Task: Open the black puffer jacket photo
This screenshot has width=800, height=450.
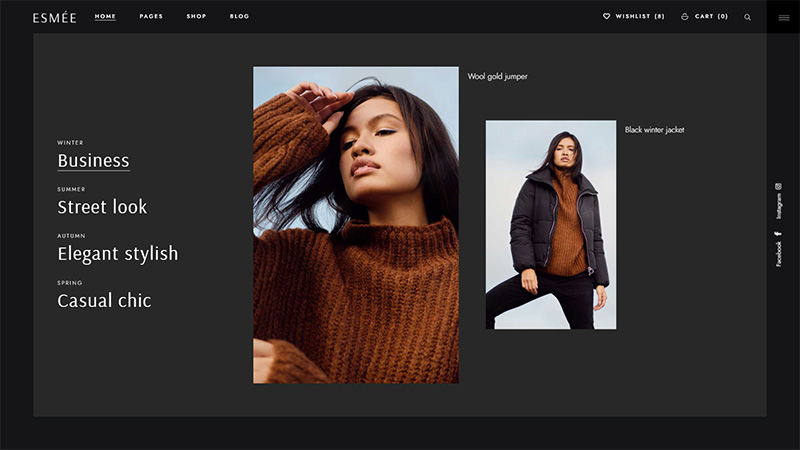Action: [x=550, y=225]
